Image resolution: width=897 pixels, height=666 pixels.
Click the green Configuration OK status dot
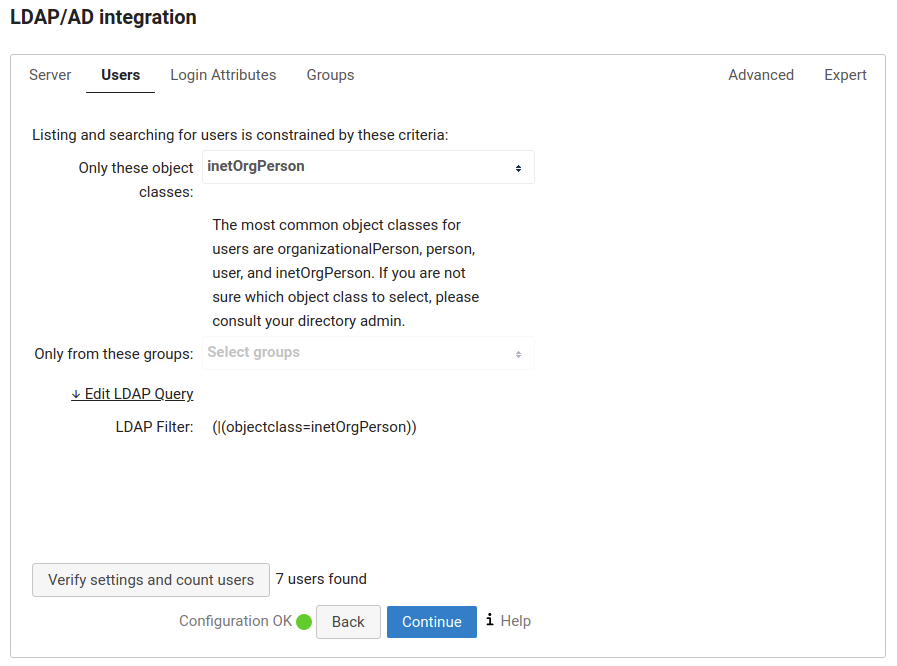coord(304,622)
